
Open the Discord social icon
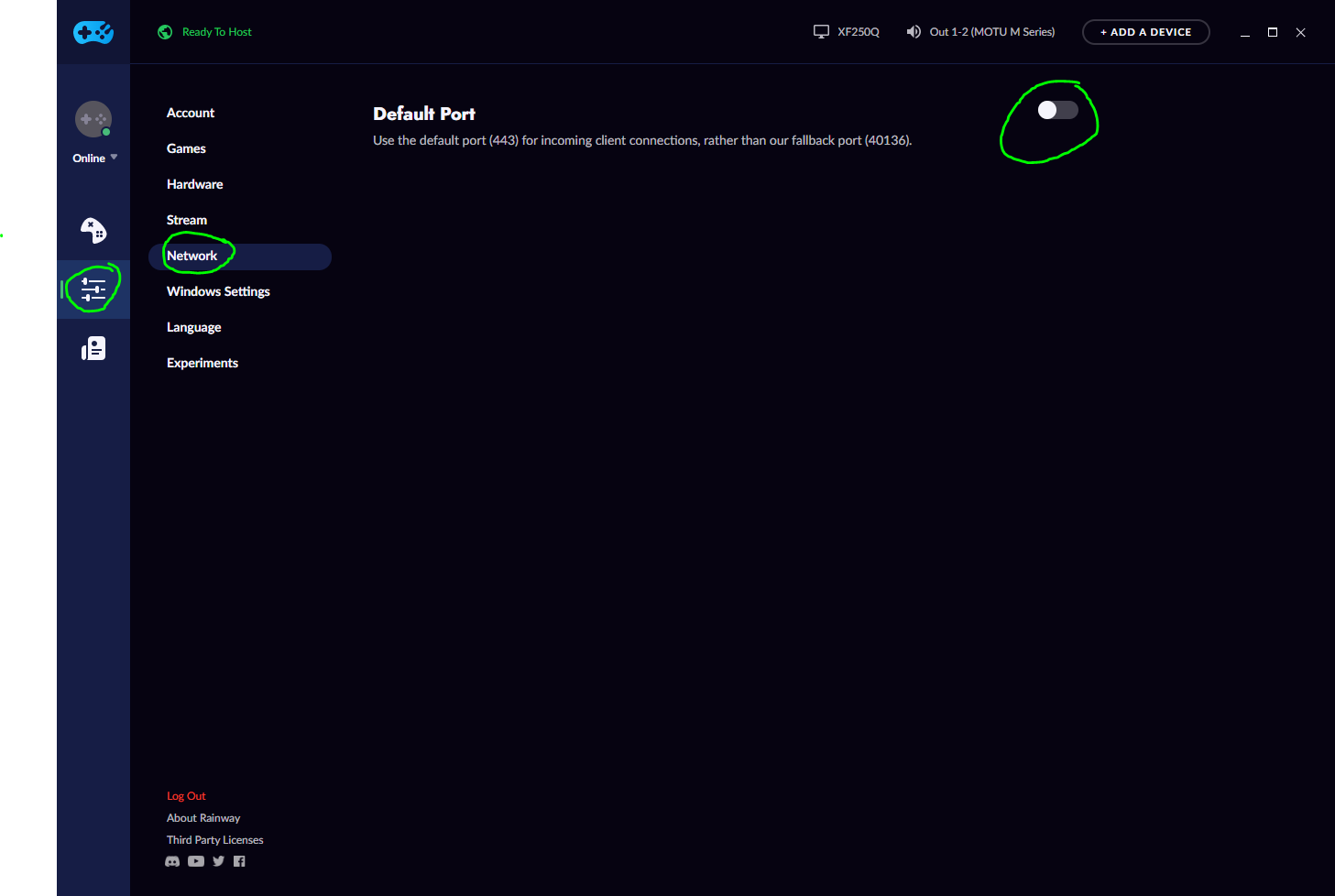click(x=172, y=861)
